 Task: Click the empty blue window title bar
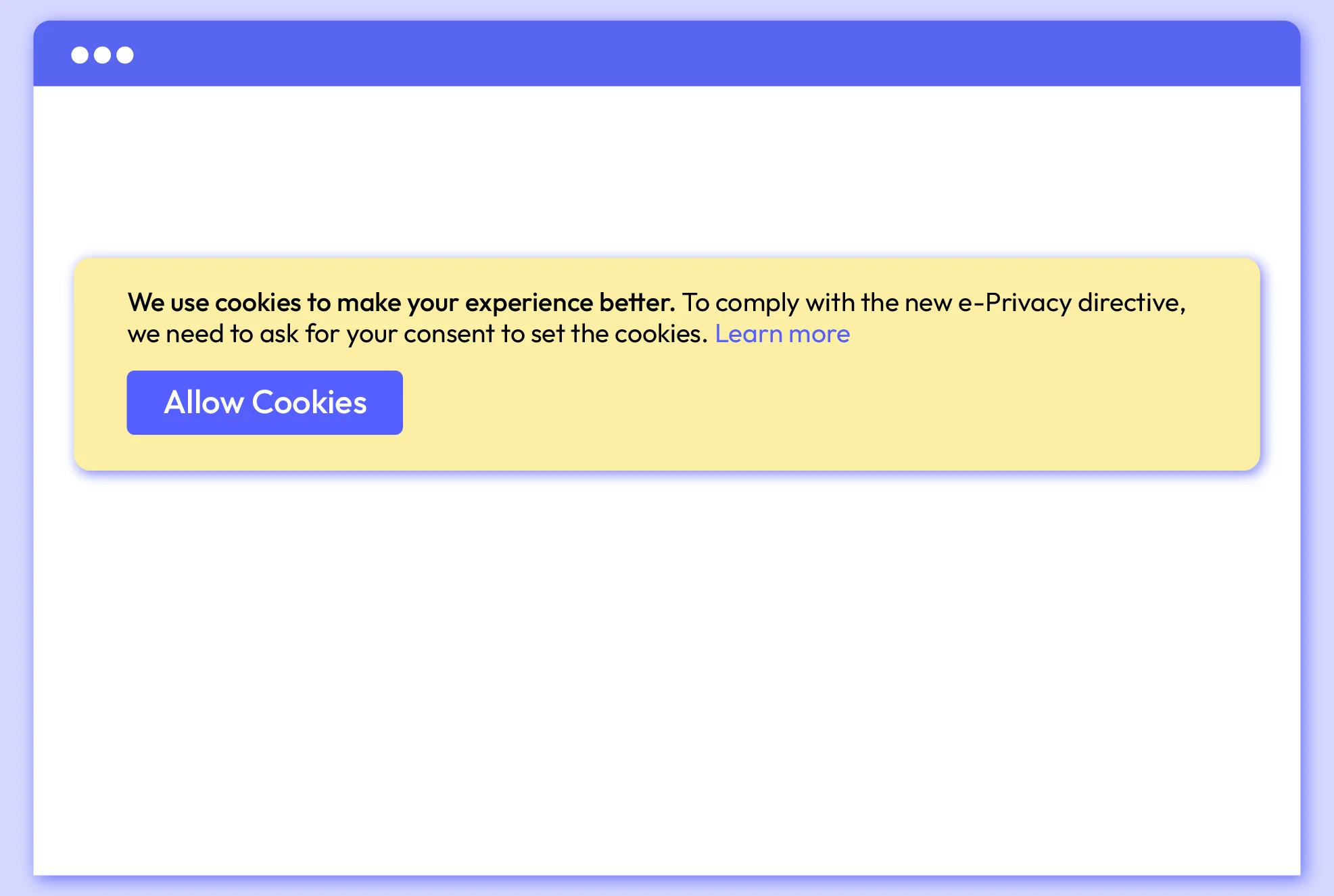click(676, 53)
